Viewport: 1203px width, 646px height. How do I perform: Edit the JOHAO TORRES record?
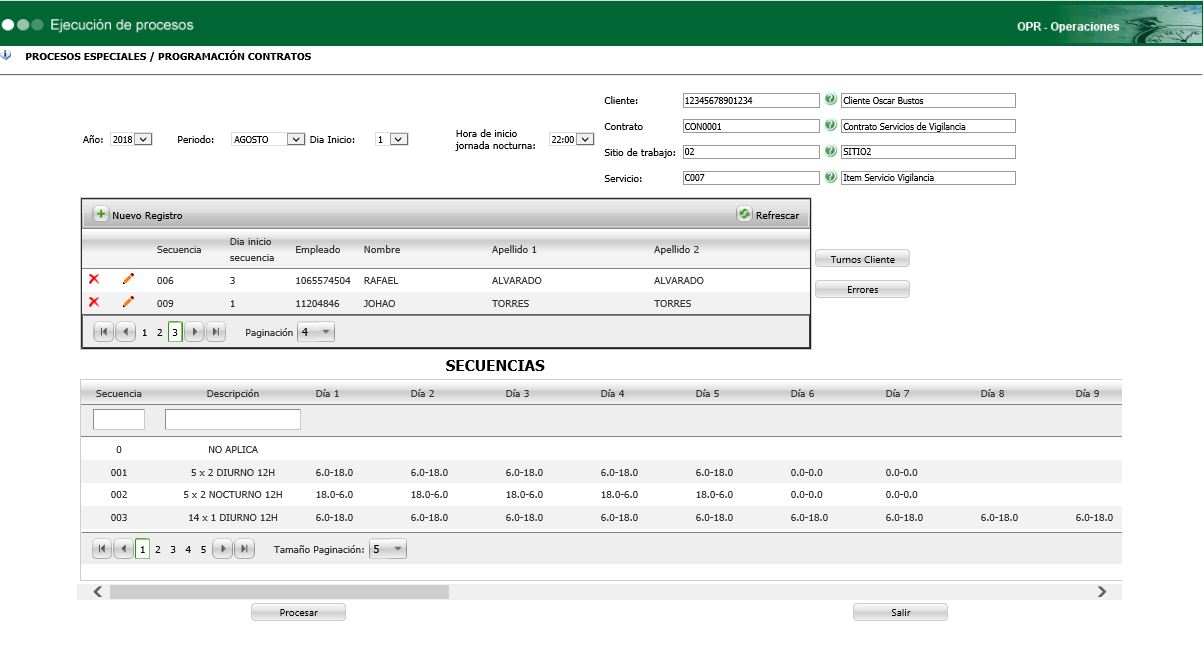coord(128,302)
